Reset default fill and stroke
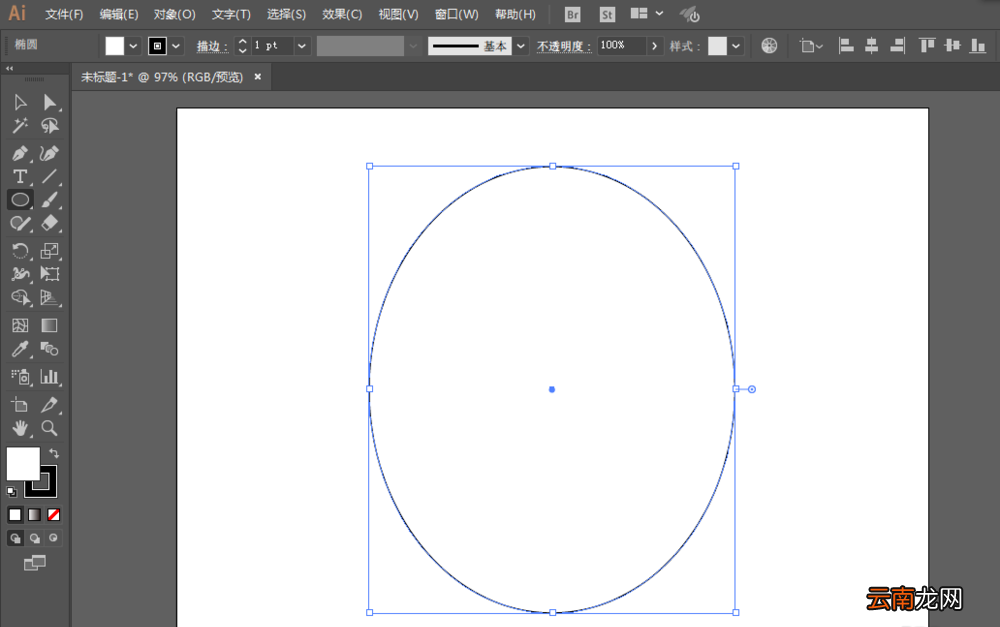Screen dimensions: 1000x627 point(11,491)
